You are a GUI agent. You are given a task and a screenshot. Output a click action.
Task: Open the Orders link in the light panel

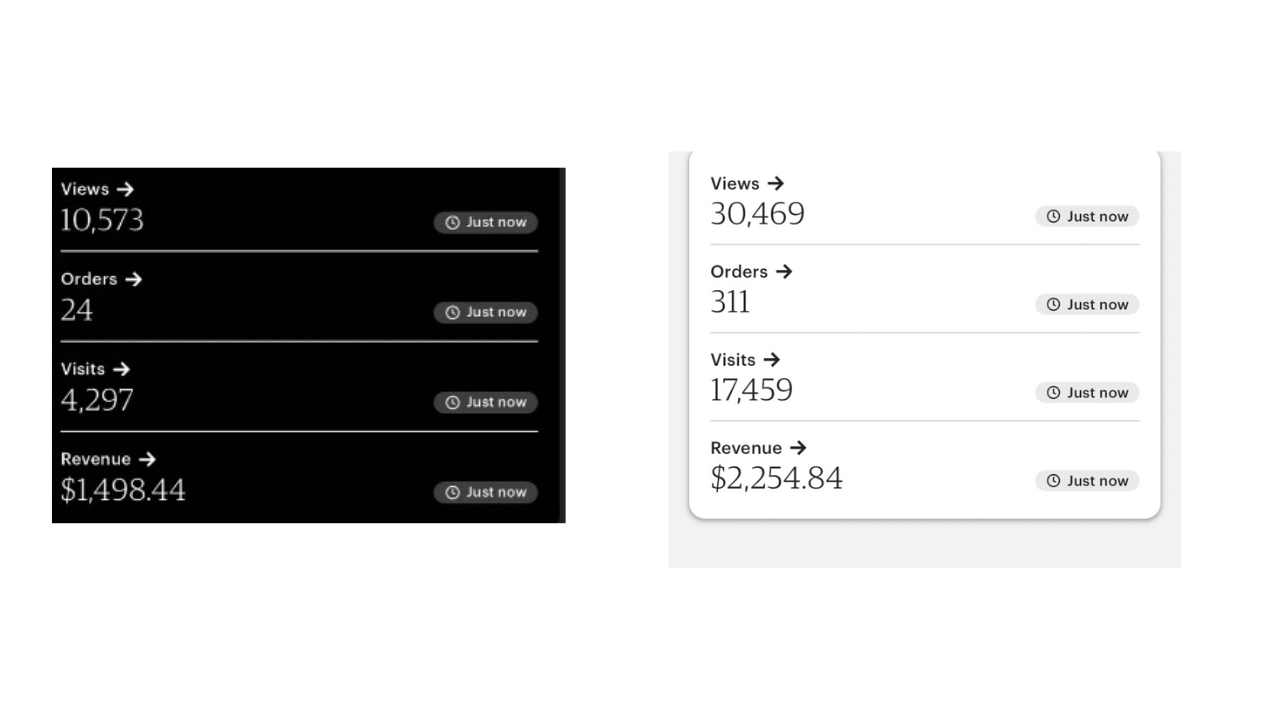click(739, 272)
